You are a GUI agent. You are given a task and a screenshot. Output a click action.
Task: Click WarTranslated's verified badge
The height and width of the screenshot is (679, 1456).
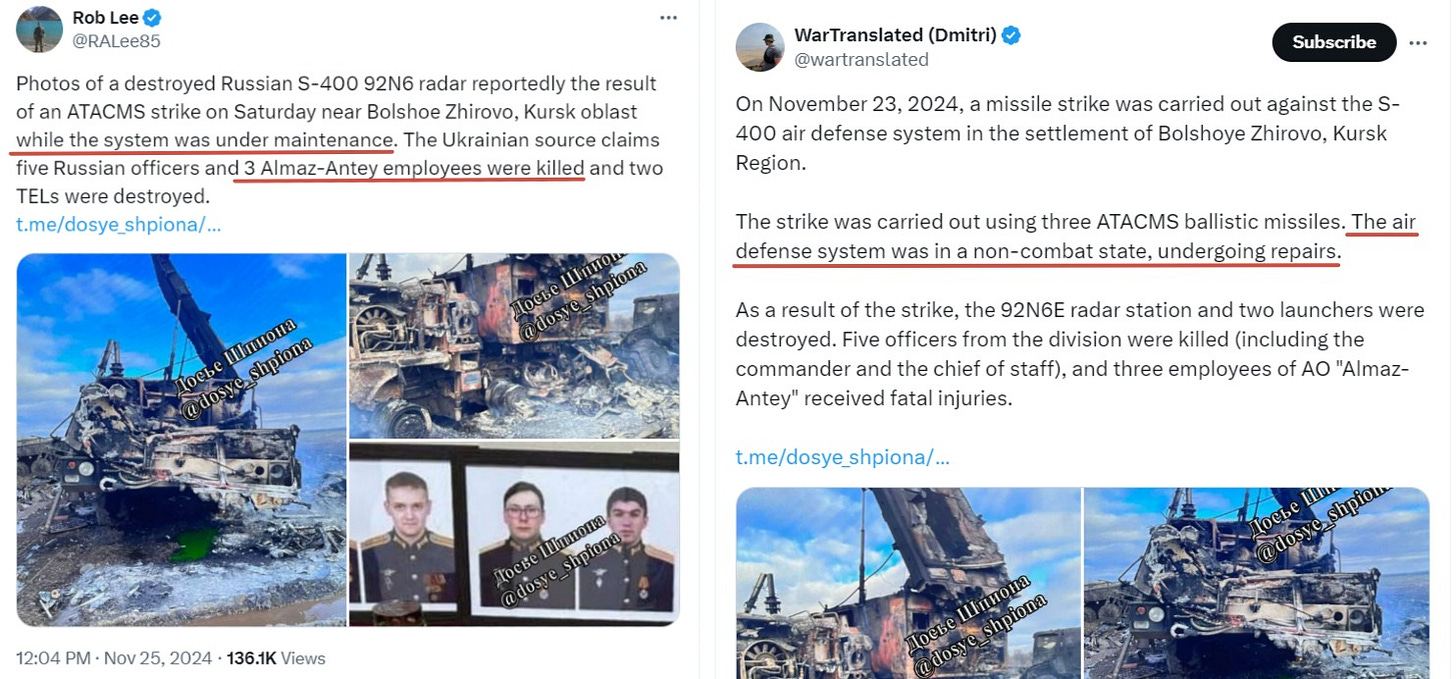point(1012,36)
